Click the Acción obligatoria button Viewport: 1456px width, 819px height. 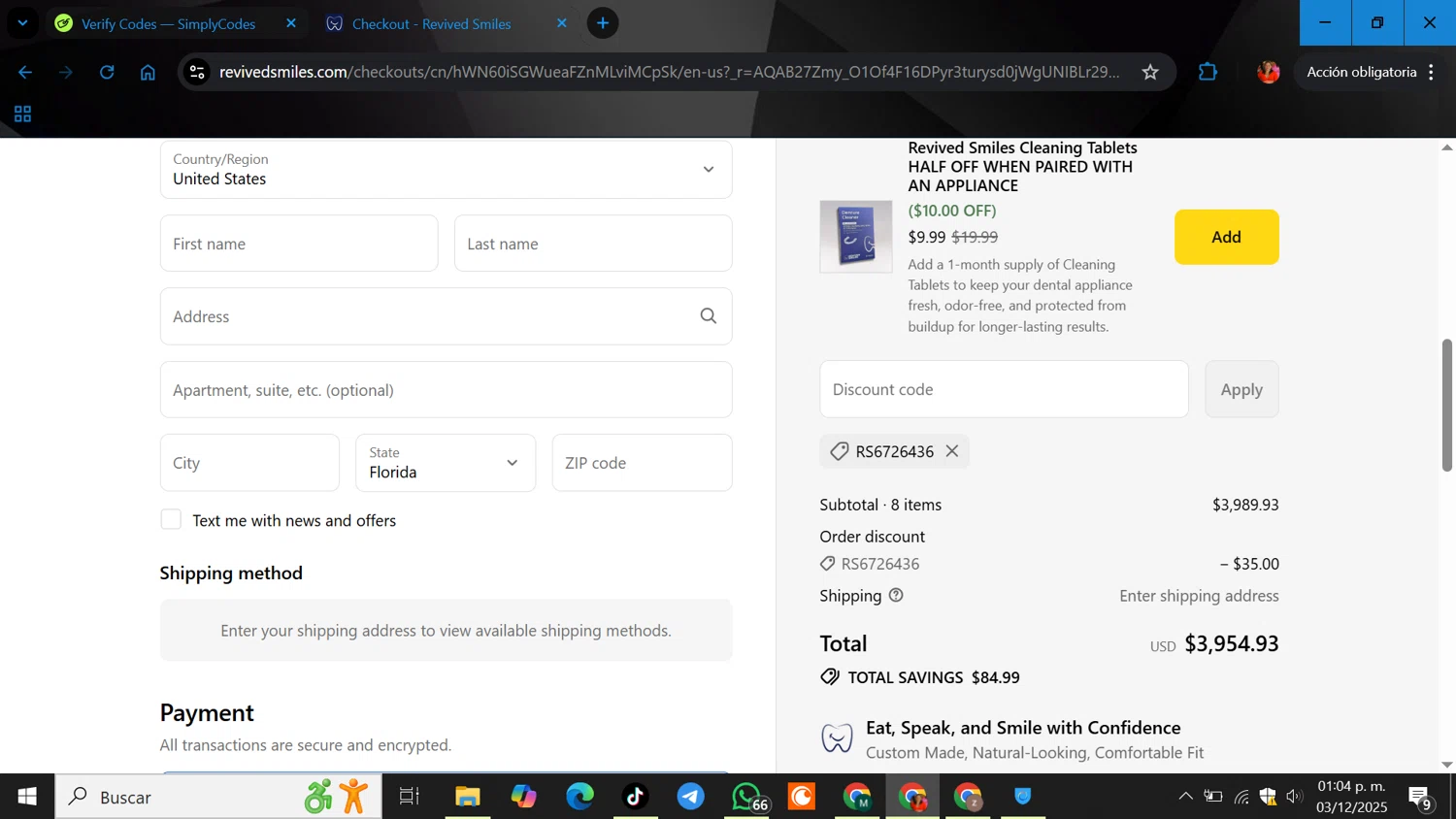(1361, 72)
